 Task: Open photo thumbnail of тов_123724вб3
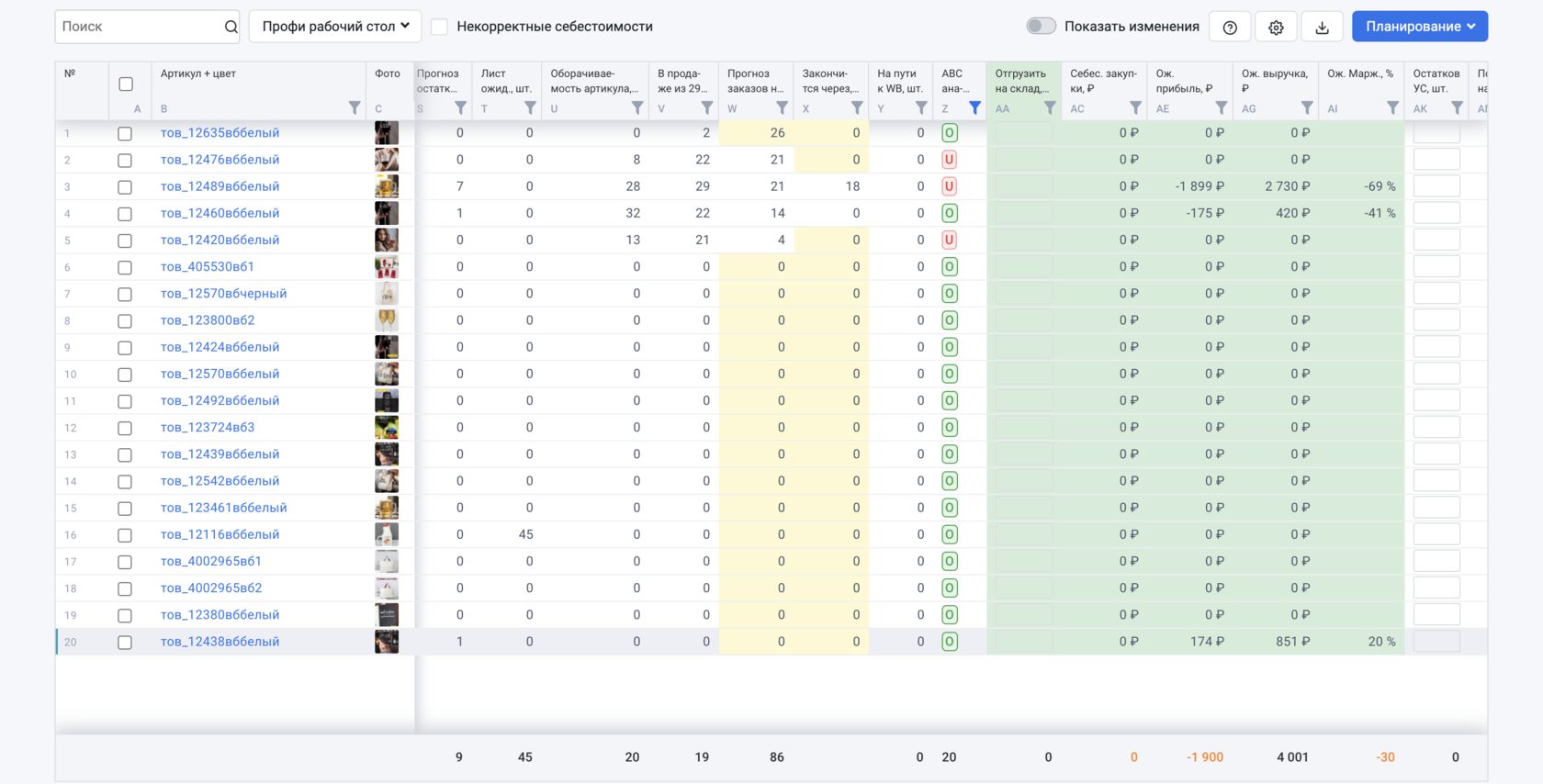387,428
